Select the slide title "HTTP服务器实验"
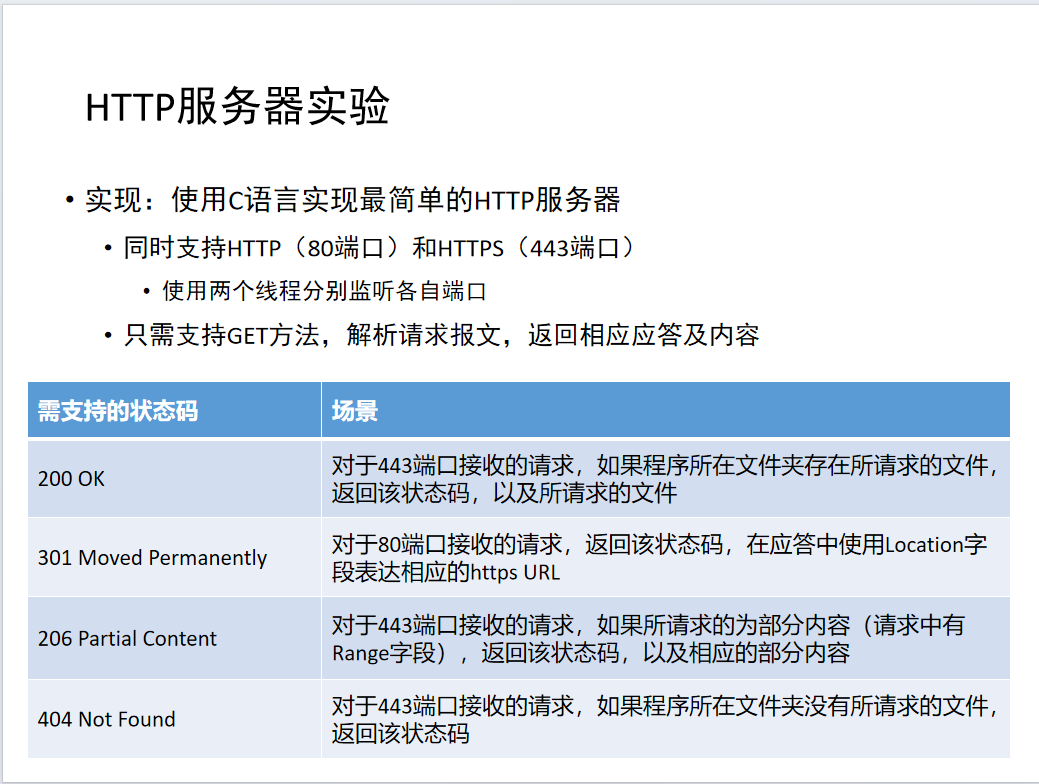1039x784 pixels. coord(237,106)
